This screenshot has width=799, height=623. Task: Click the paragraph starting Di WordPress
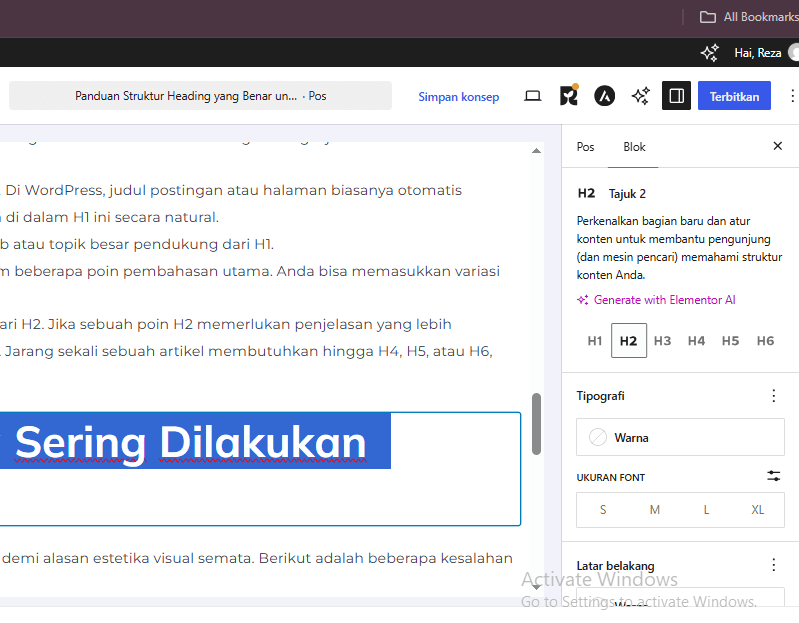coord(231,191)
